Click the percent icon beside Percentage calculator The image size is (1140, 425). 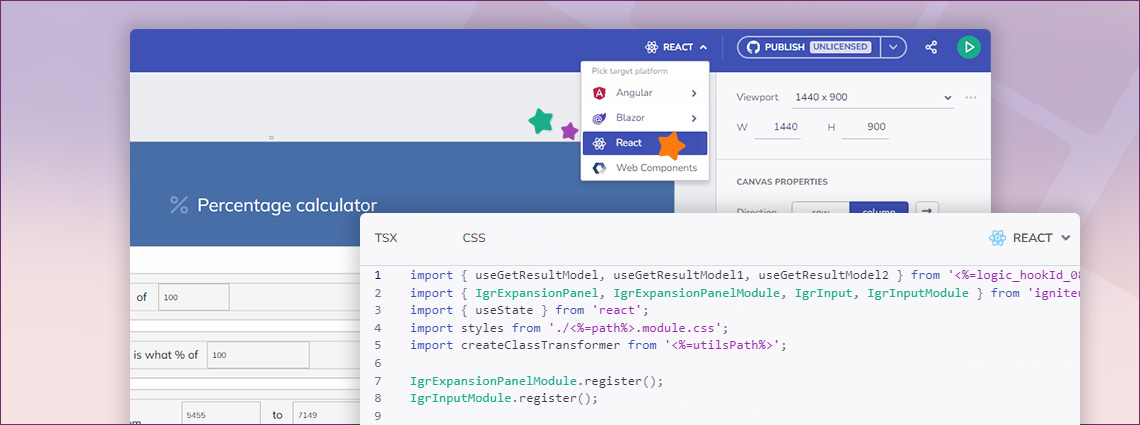179,205
